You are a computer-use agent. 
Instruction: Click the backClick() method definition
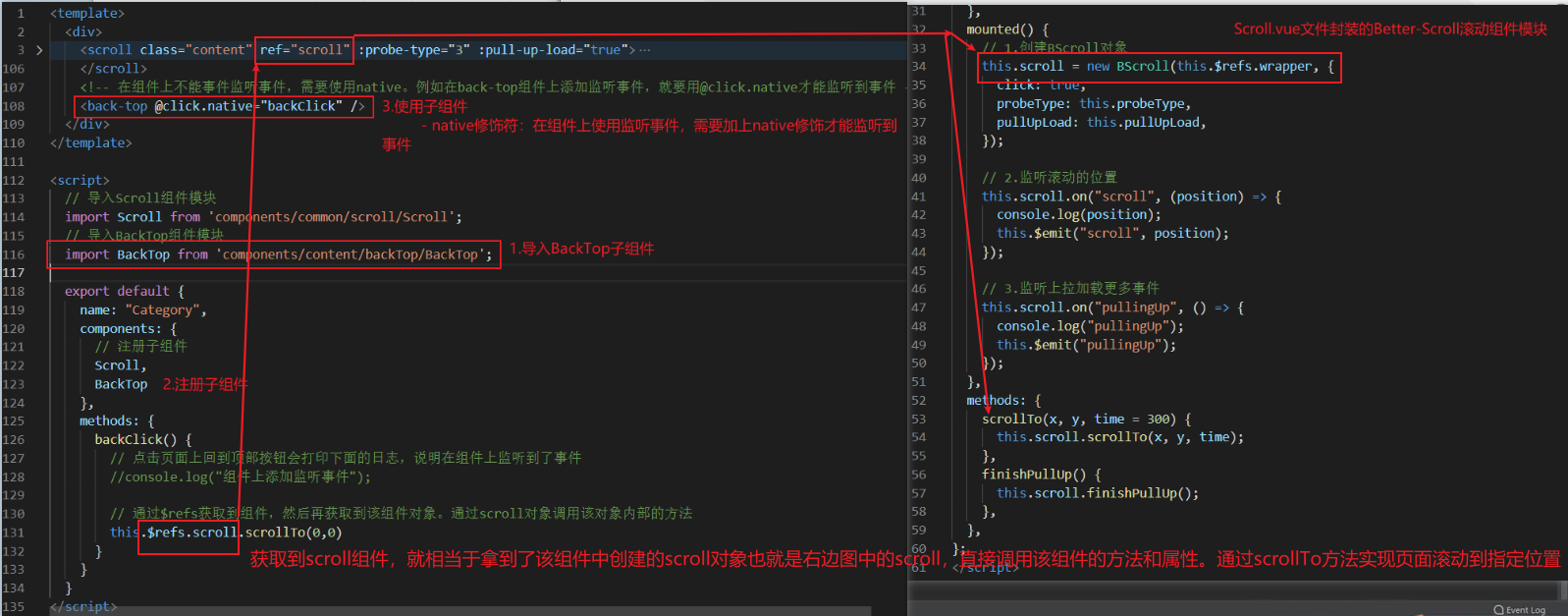(143, 440)
